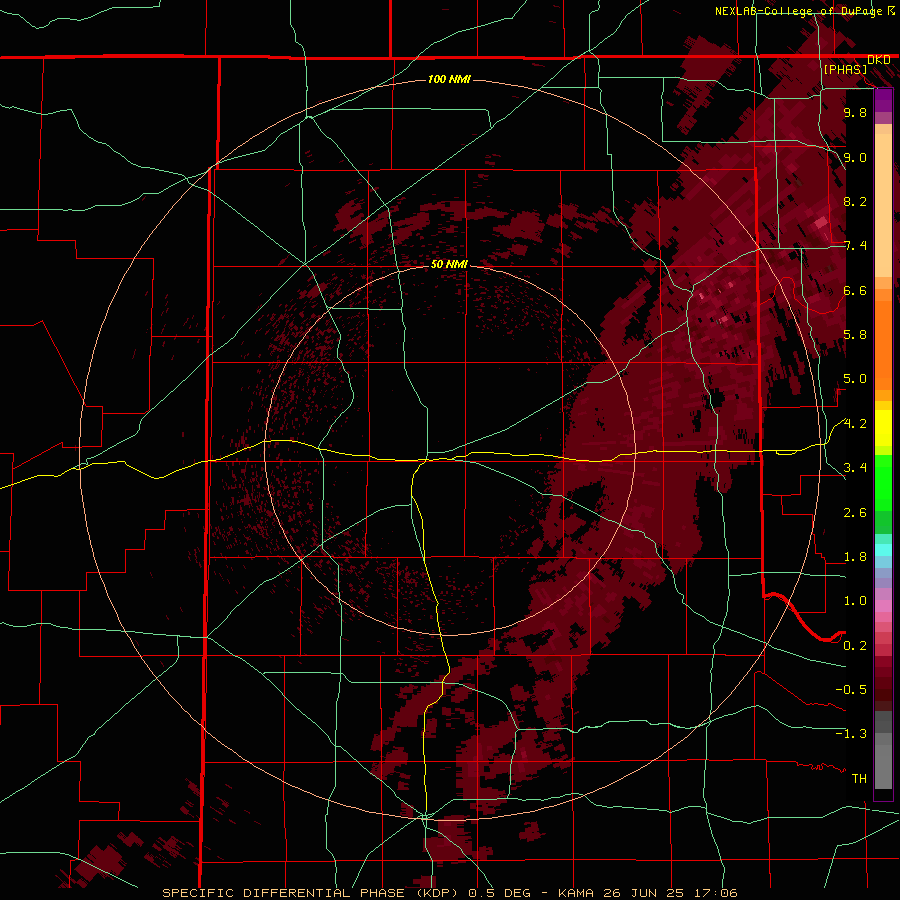Click the 50 NMI range ring label

tap(449, 264)
